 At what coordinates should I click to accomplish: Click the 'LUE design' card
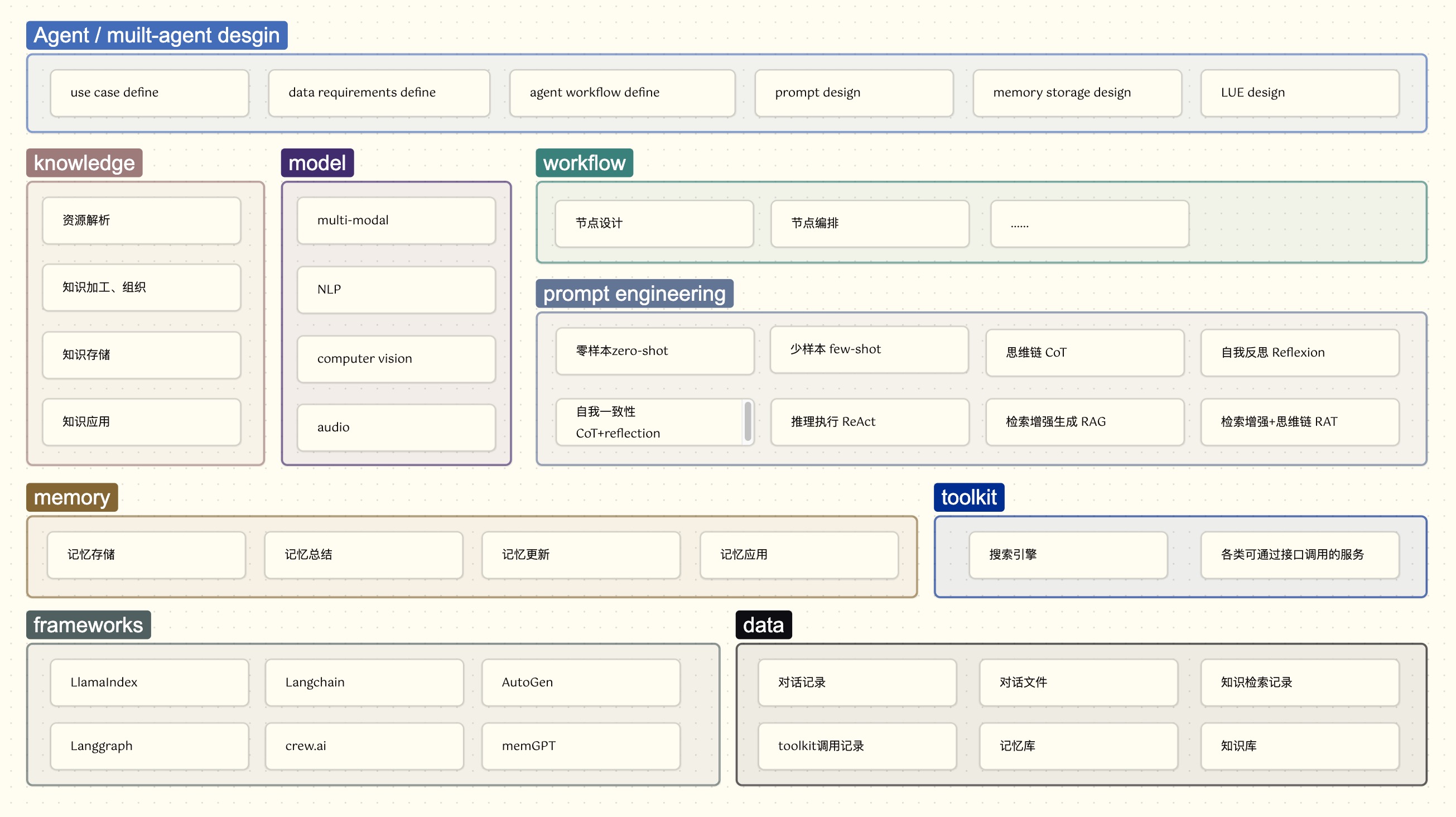click(x=1299, y=93)
